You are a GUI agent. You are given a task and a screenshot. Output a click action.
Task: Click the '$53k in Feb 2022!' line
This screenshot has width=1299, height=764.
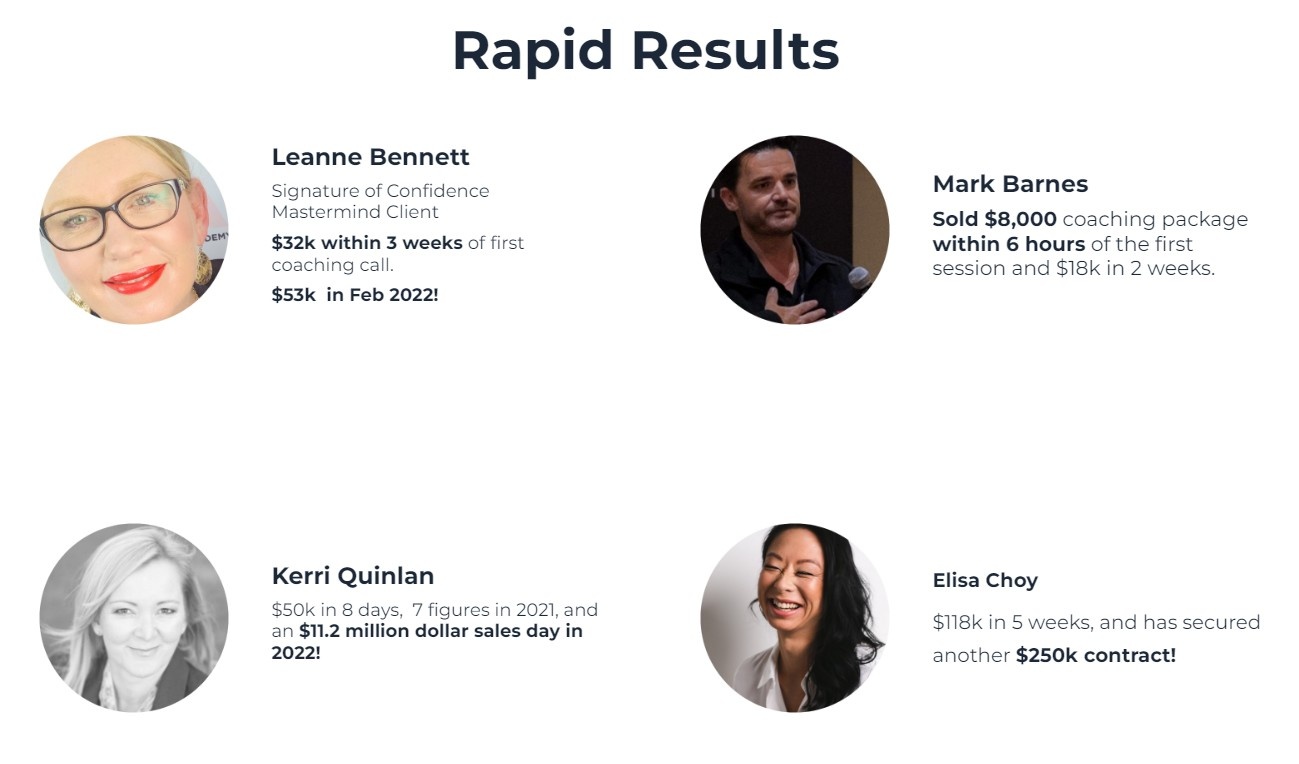355,295
